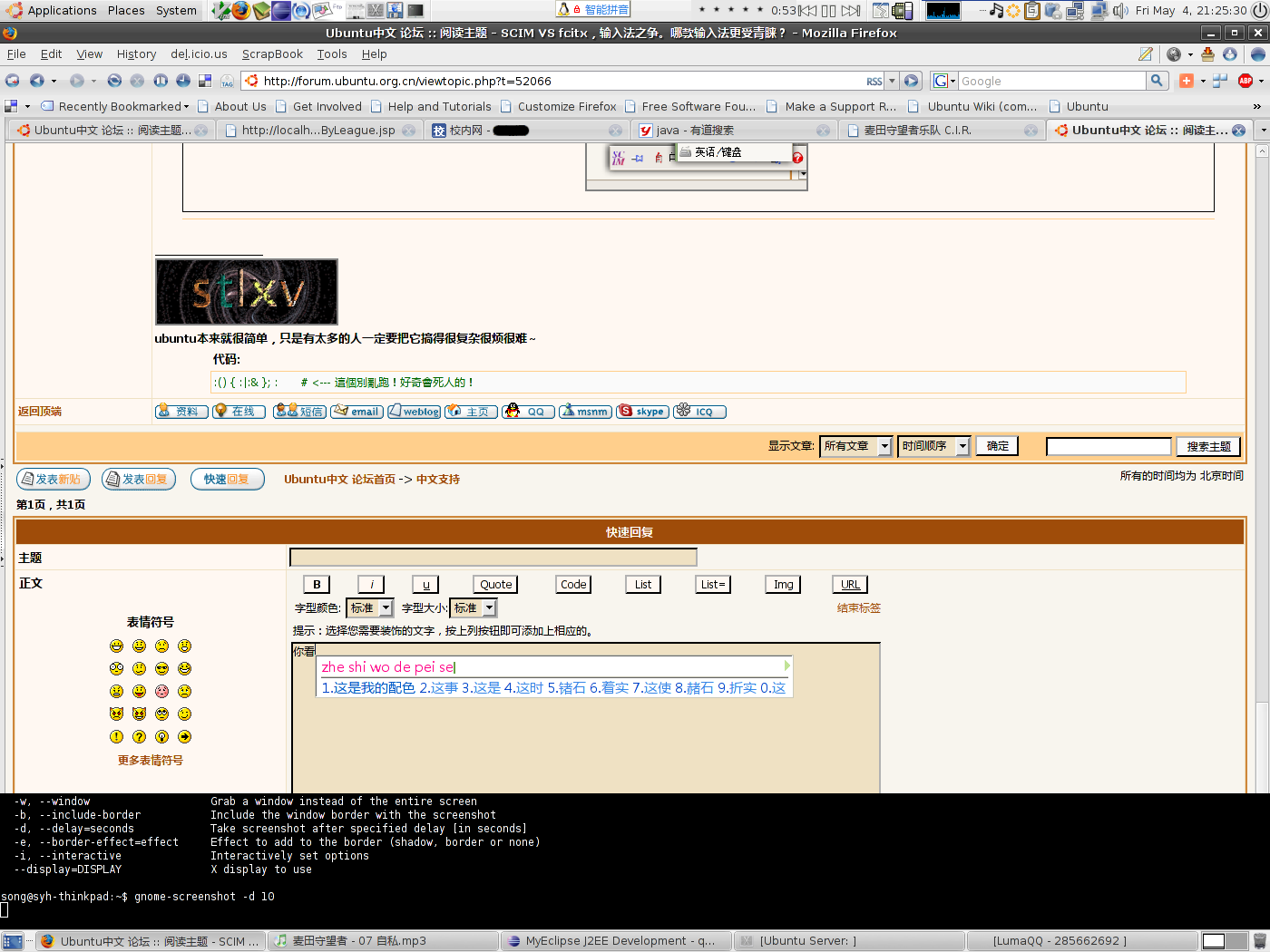Viewport: 1270px width, 952px height.
Task: Click the pause button in the panel player
Action: click(828, 11)
